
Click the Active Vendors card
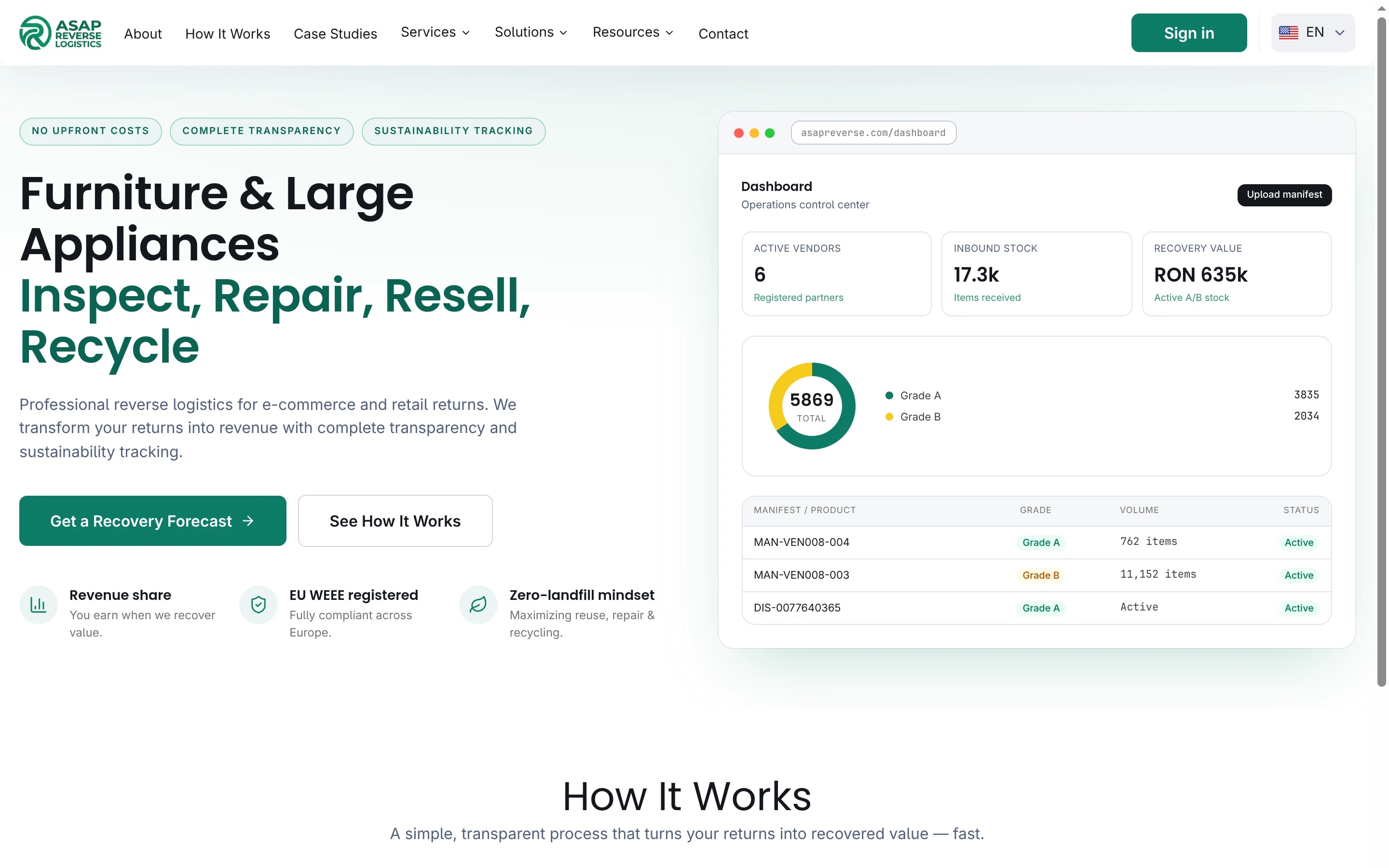[836, 274]
